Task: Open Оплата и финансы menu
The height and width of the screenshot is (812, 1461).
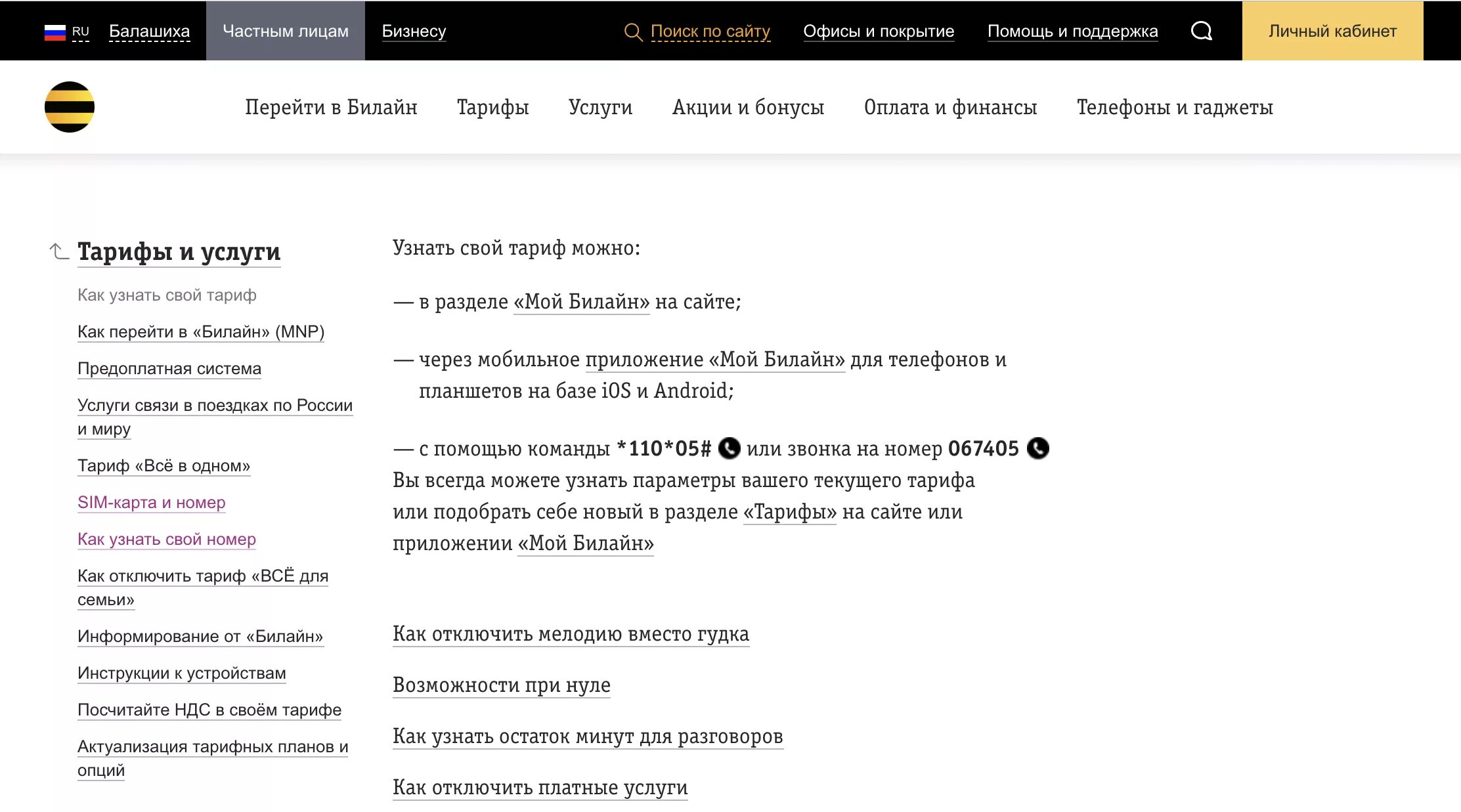Action: pyautogui.click(x=950, y=107)
